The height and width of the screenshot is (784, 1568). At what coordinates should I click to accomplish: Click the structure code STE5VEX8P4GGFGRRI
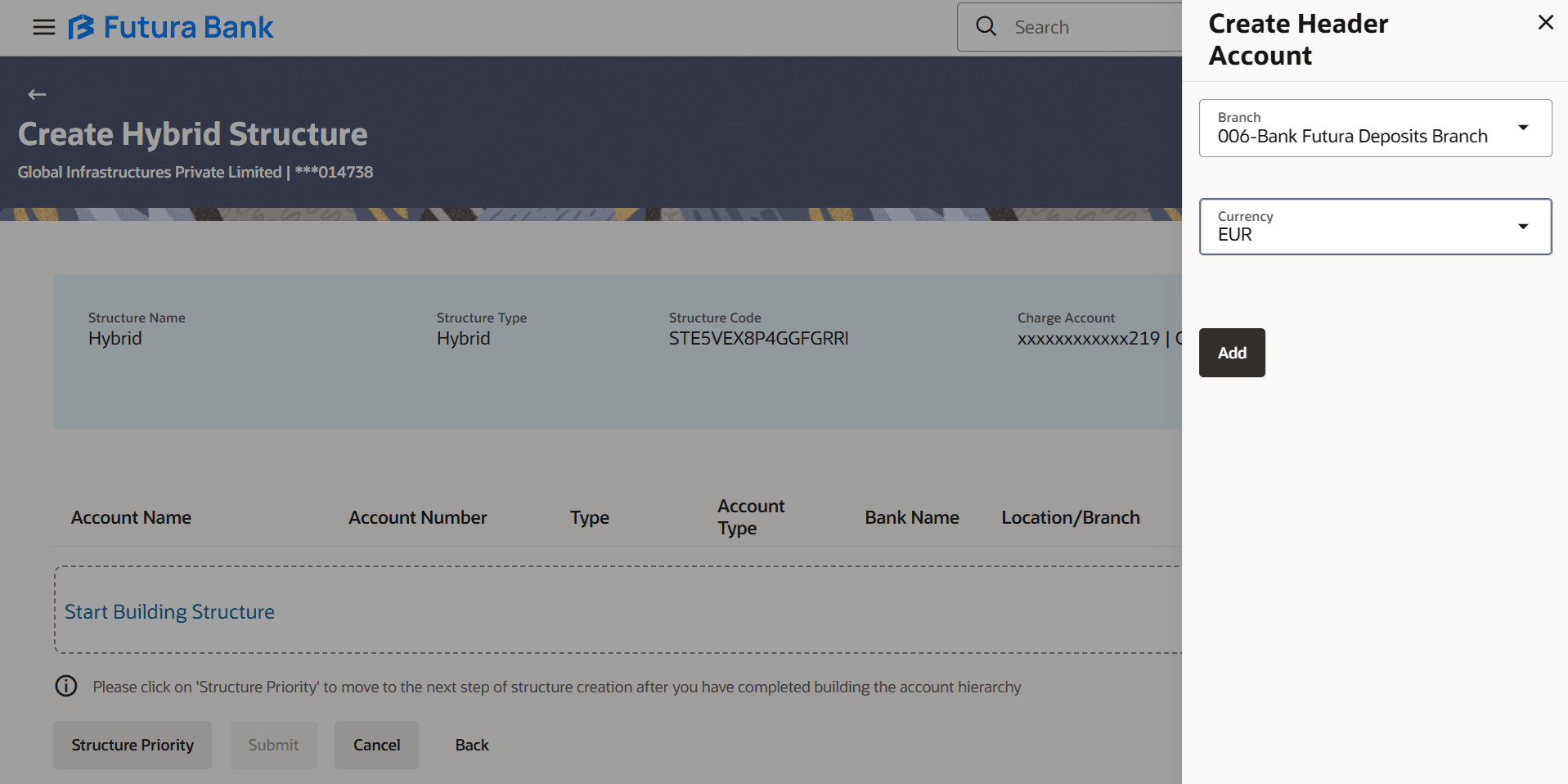pyautogui.click(x=758, y=338)
